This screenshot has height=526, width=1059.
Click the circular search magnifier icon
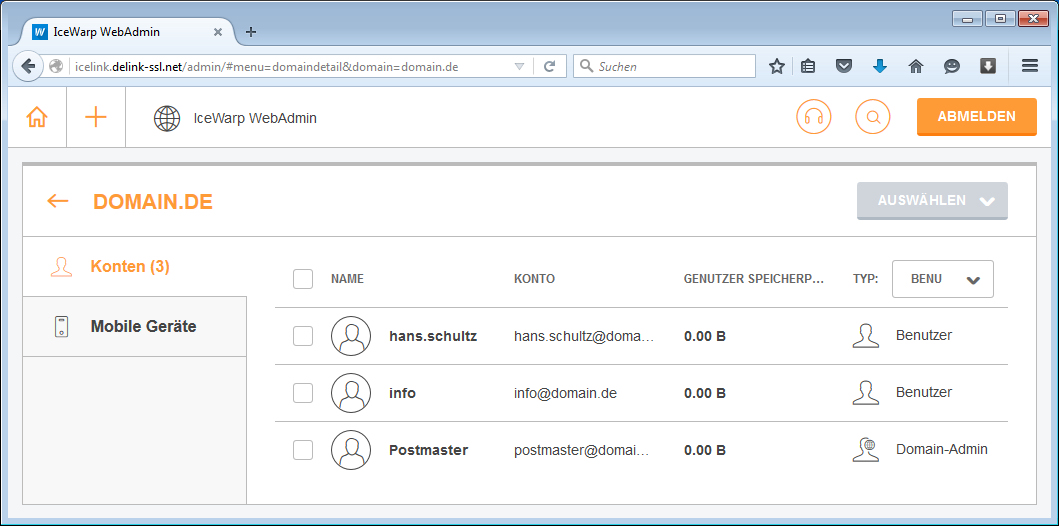click(x=872, y=117)
